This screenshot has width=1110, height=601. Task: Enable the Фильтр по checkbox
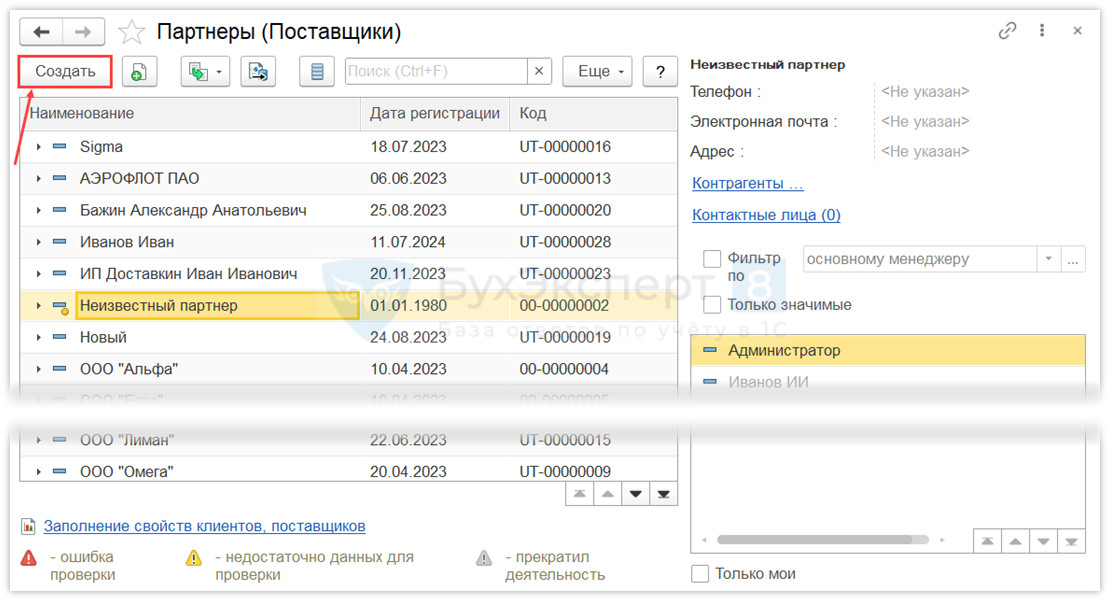(x=712, y=259)
